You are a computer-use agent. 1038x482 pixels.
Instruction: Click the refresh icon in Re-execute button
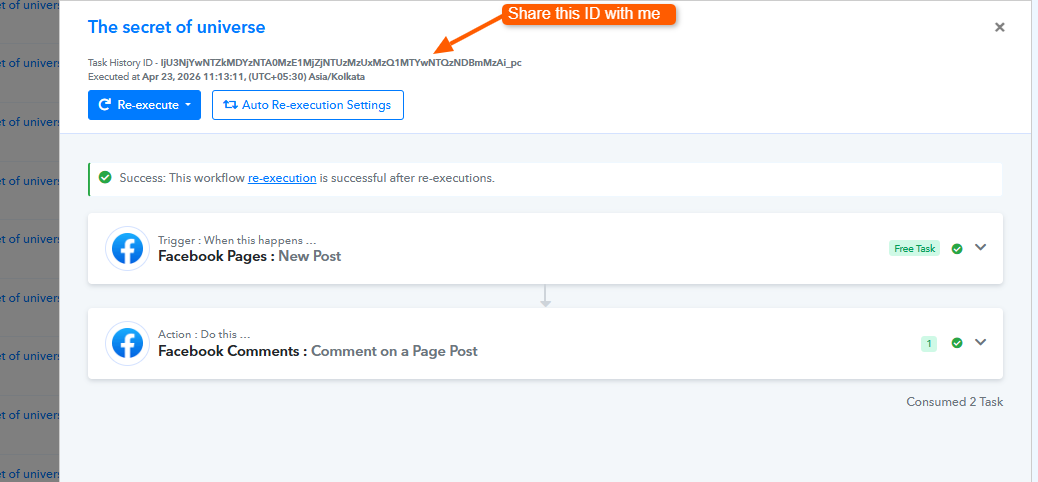pyautogui.click(x=104, y=105)
